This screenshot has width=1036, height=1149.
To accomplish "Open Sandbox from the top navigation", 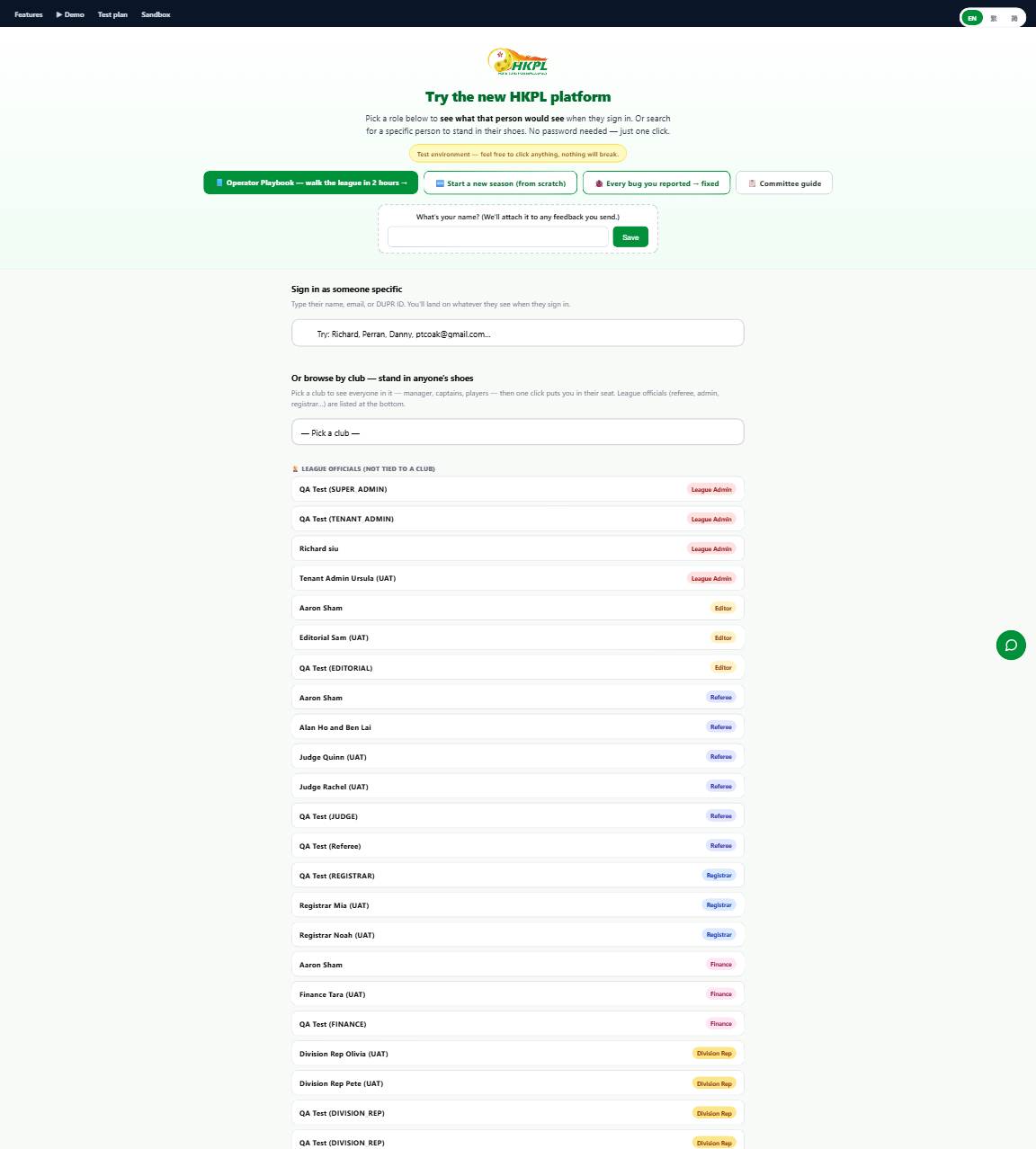I will coord(156,14).
